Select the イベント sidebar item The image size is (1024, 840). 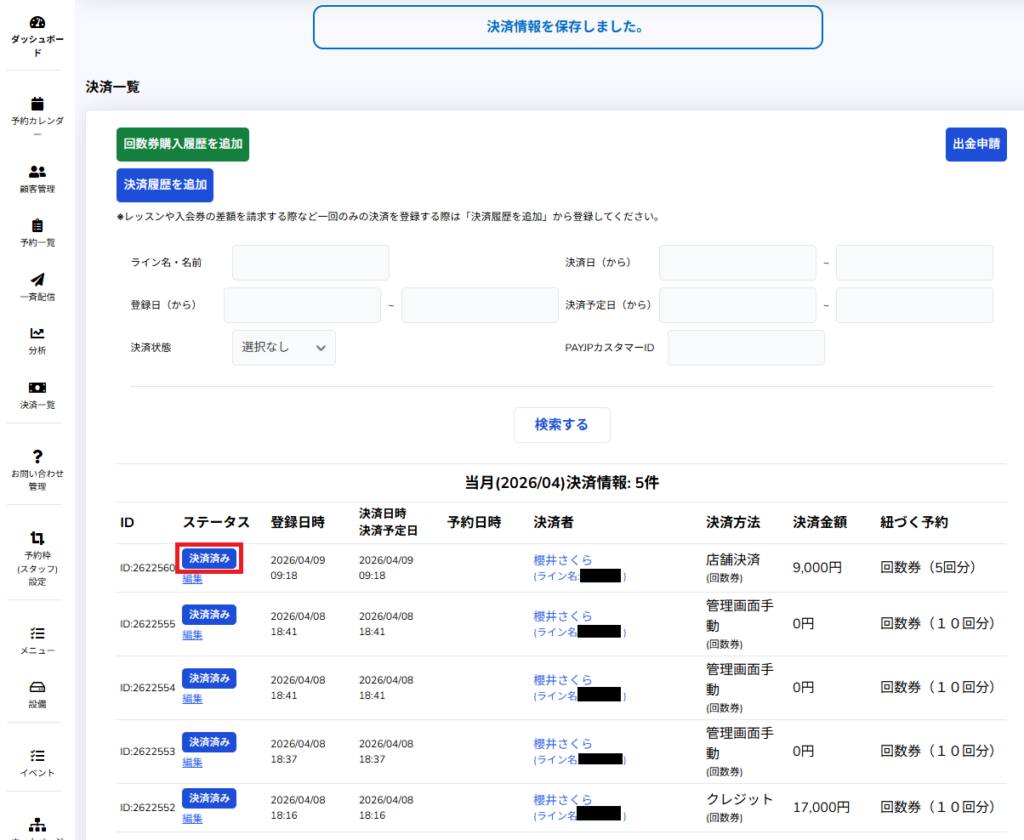point(37,762)
